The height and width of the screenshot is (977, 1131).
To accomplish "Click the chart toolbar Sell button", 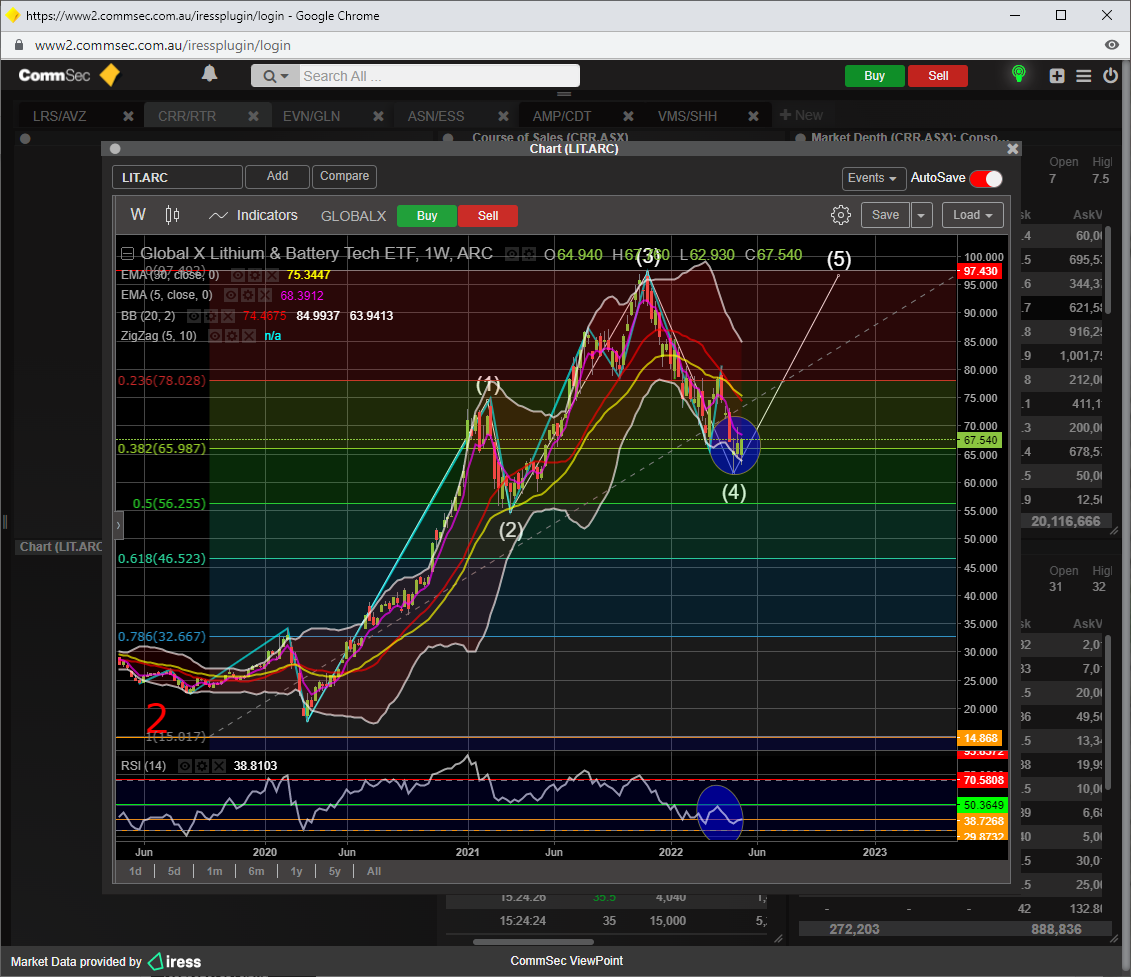I will pos(488,216).
